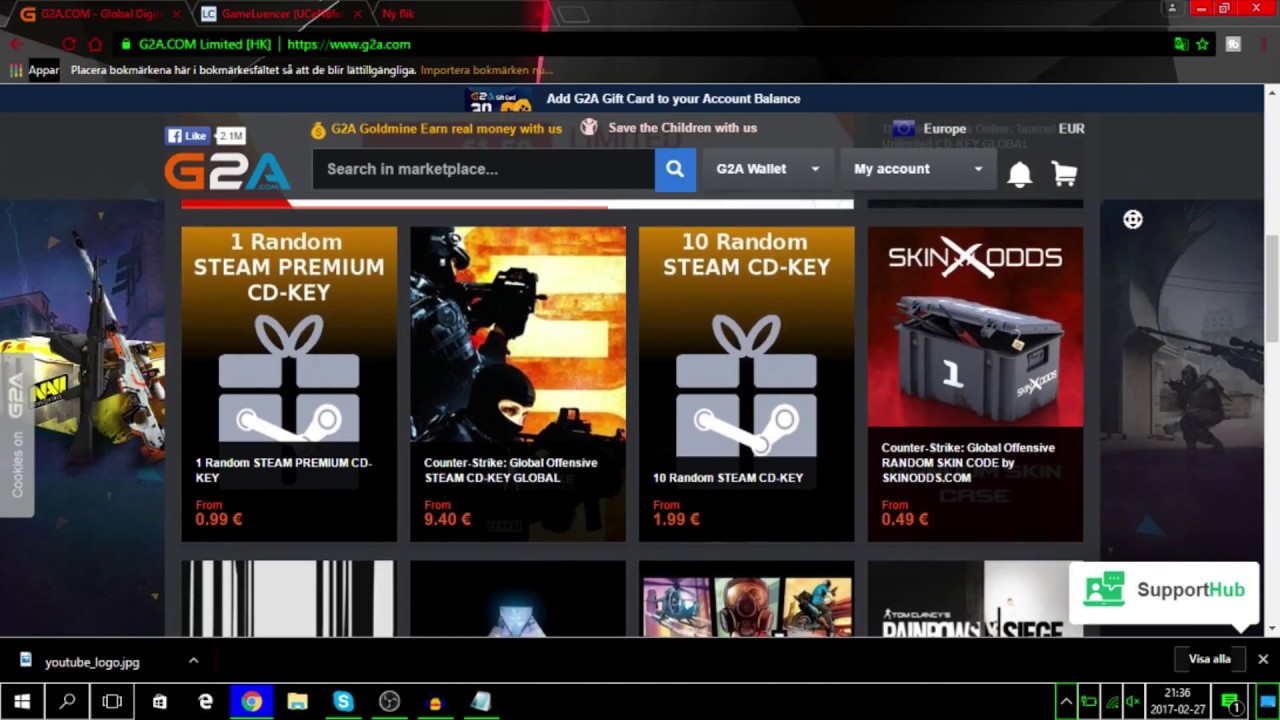Click the blue search magnifier button
1280x720 pixels.
(x=675, y=169)
